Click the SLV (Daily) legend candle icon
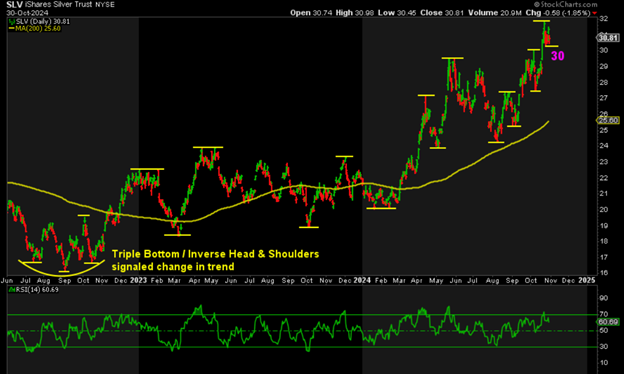This screenshot has height=374, width=624. 12,21
